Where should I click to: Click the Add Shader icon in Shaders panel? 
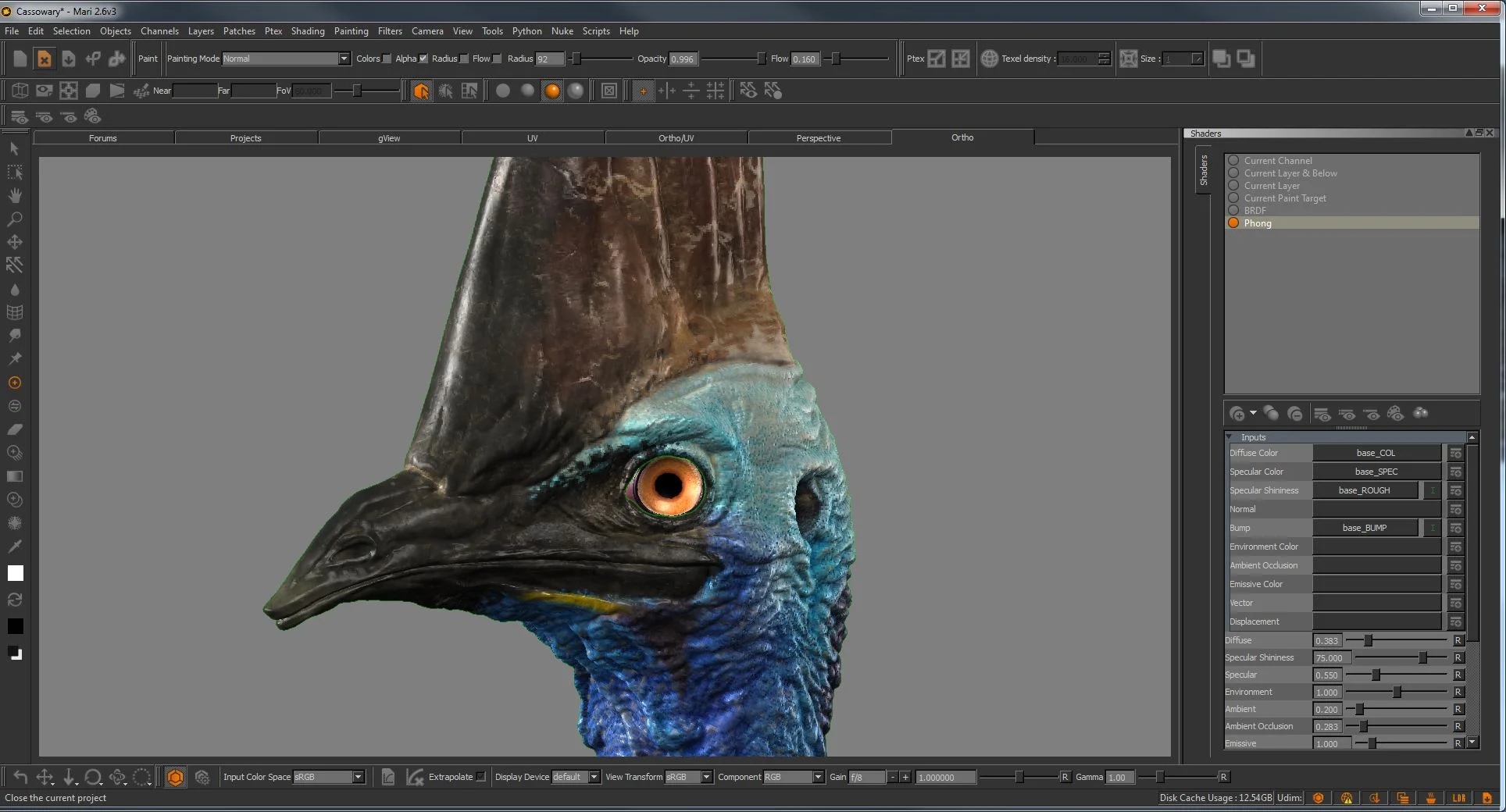click(x=1239, y=414)
